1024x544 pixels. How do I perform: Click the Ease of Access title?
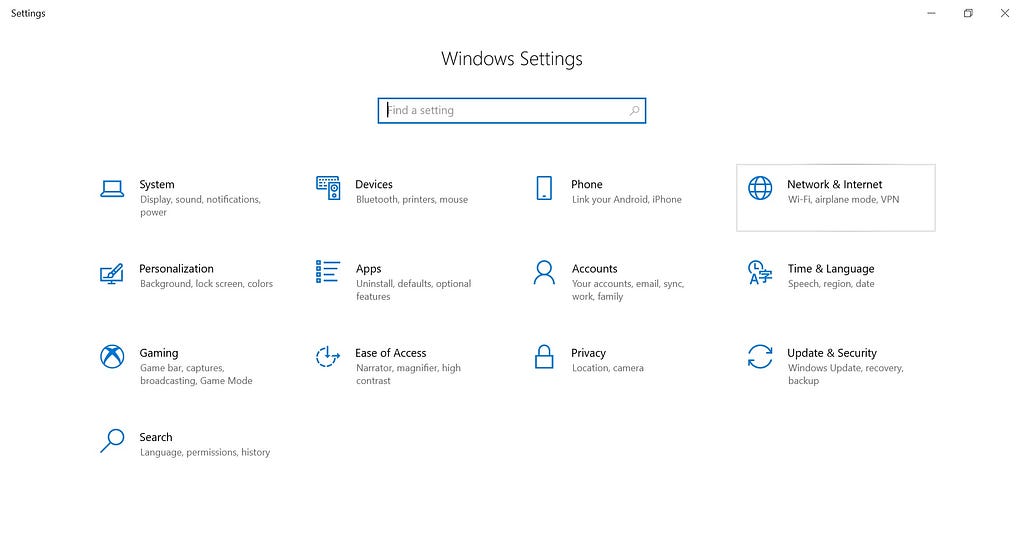click(391, 353)
